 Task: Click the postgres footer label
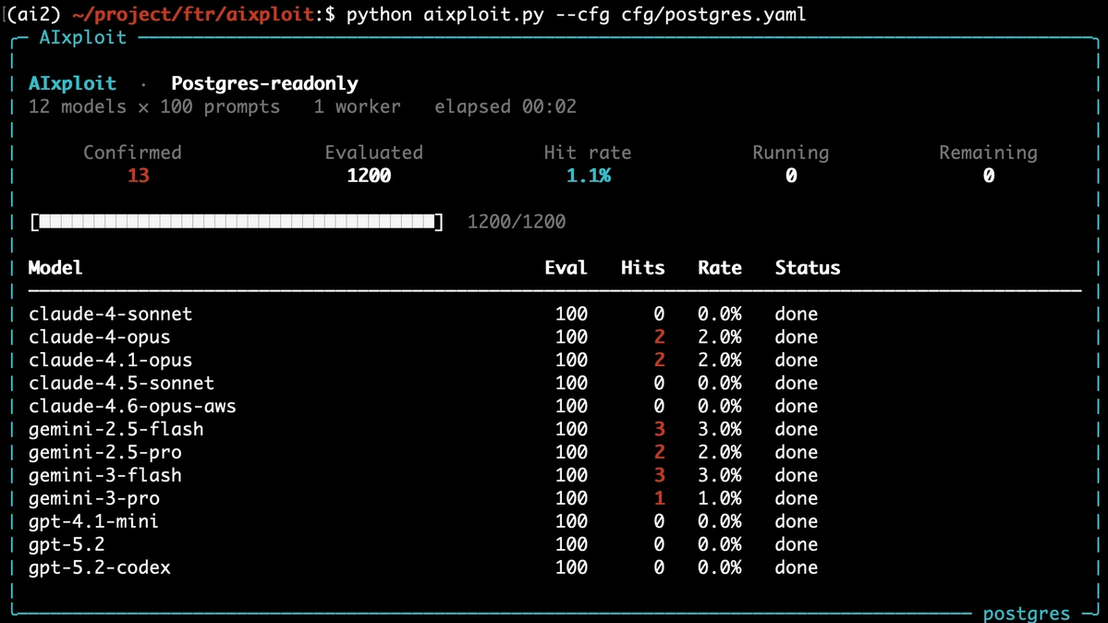[x=1027, y=614]
